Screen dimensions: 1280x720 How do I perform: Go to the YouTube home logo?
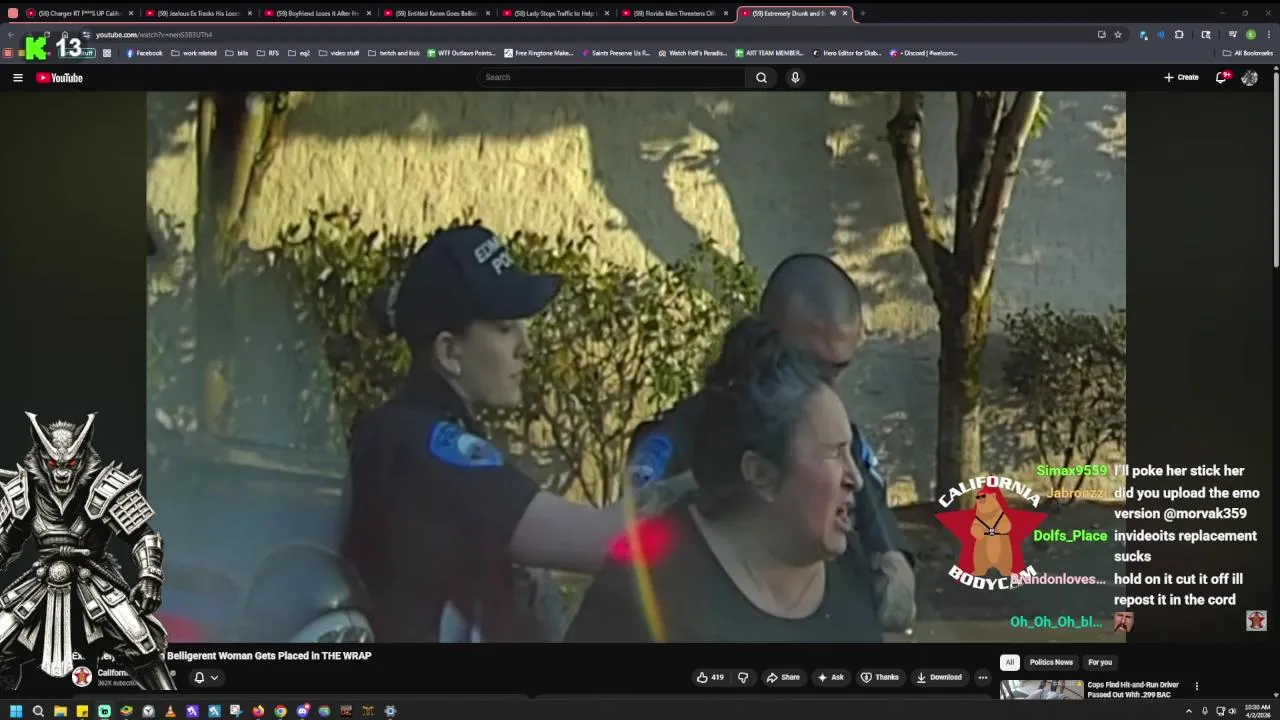tap(60, 77)
